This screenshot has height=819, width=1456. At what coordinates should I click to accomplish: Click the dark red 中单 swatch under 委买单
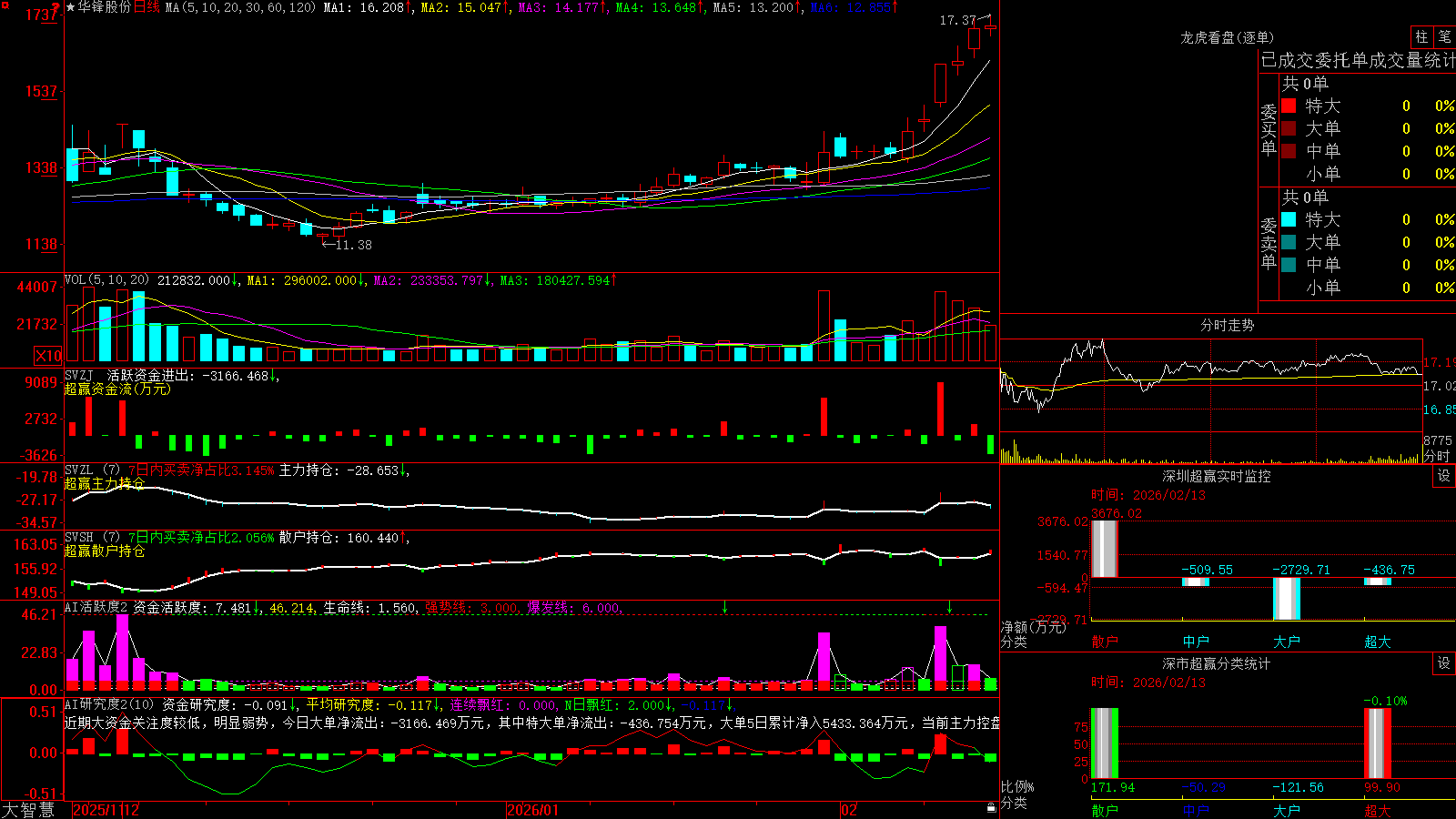pyautogui.click(x=1289, y=151)
